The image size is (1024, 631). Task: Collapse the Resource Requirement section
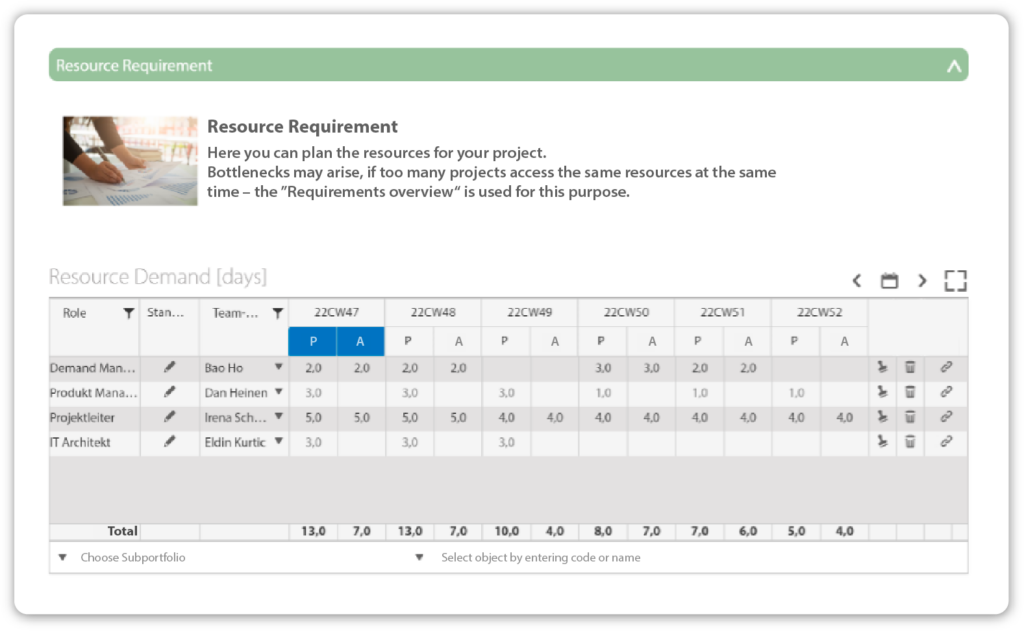pos(953,66)
